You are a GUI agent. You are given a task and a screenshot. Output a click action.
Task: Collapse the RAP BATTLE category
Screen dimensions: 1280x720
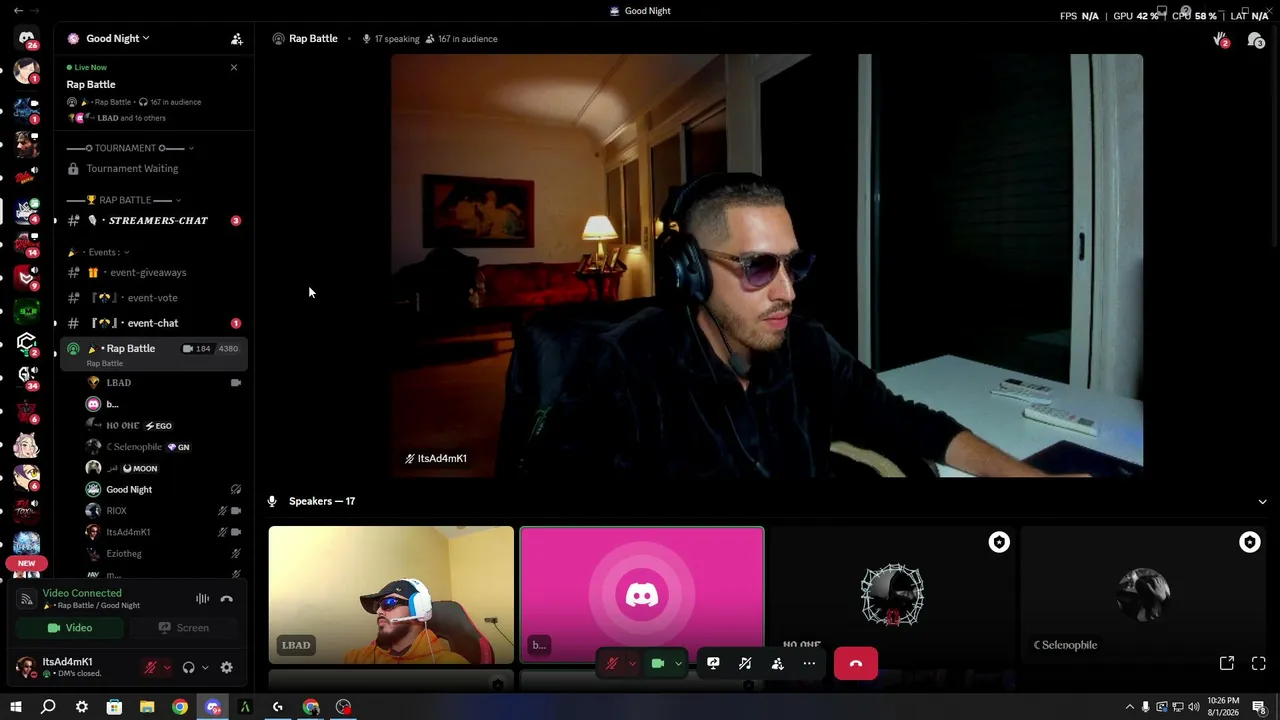(x=123, y=200)
